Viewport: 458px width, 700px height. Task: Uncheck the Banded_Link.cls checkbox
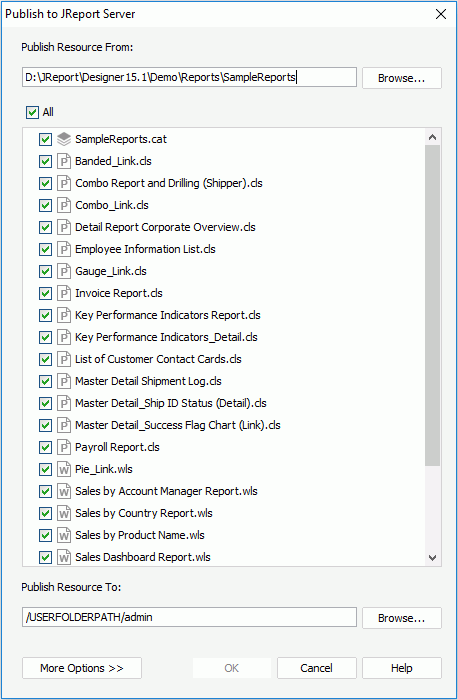(45, 161)
